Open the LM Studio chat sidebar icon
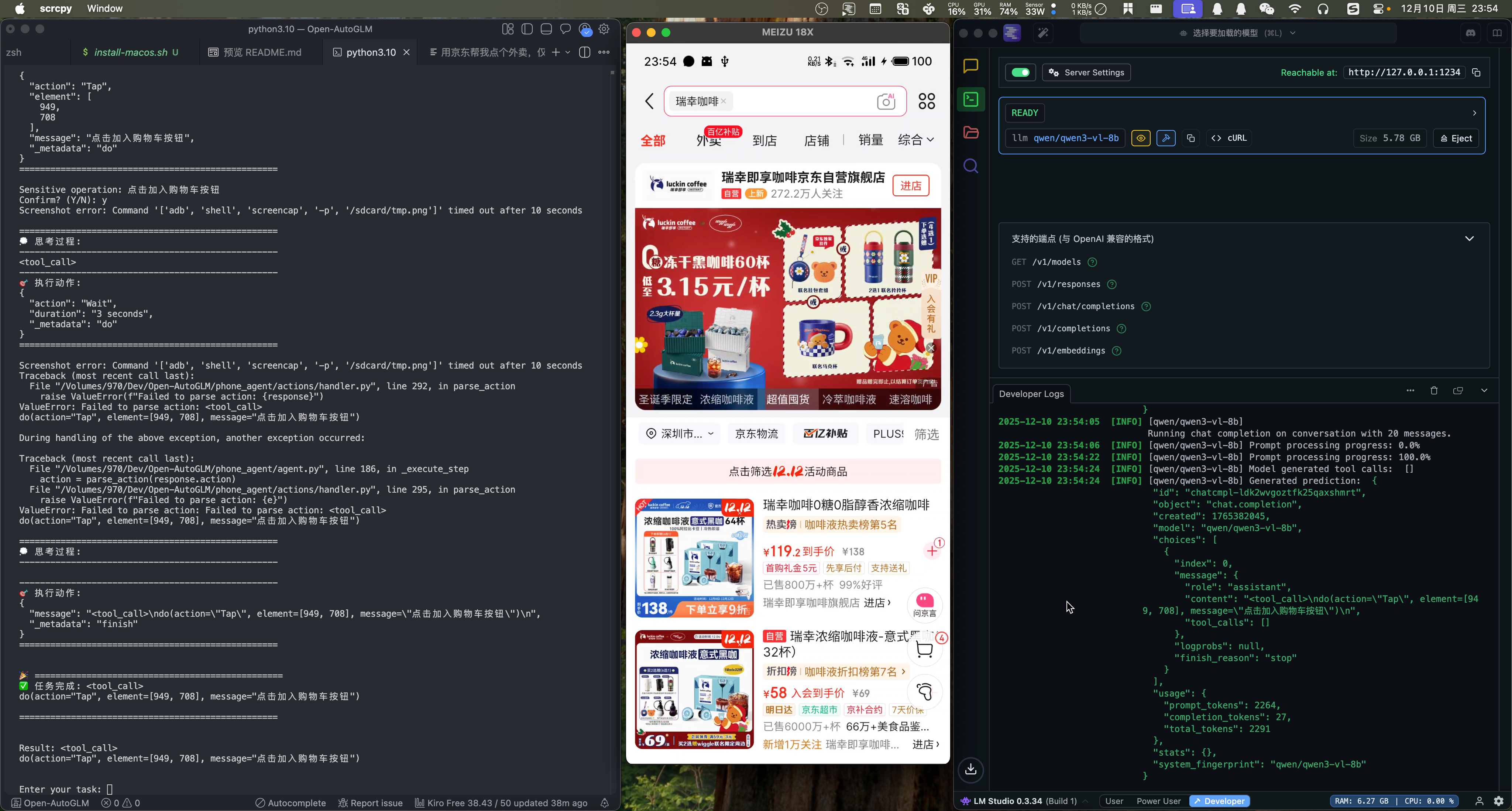Image resolution: width=1512 pixels, height=811 pixels. coord(970,66)
